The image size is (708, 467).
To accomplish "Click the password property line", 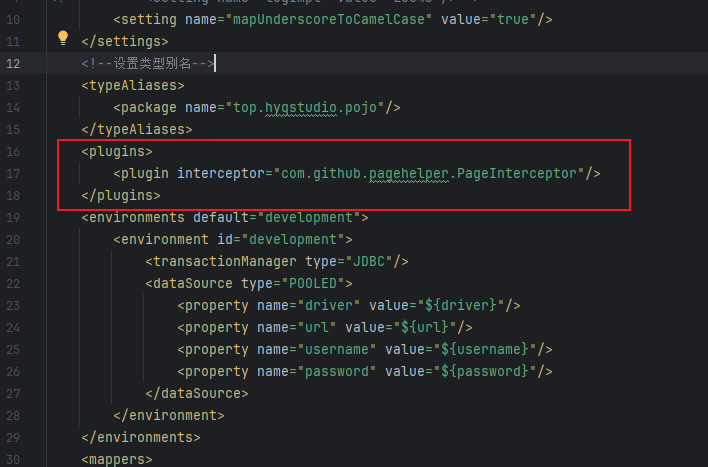I will [364, 372].
